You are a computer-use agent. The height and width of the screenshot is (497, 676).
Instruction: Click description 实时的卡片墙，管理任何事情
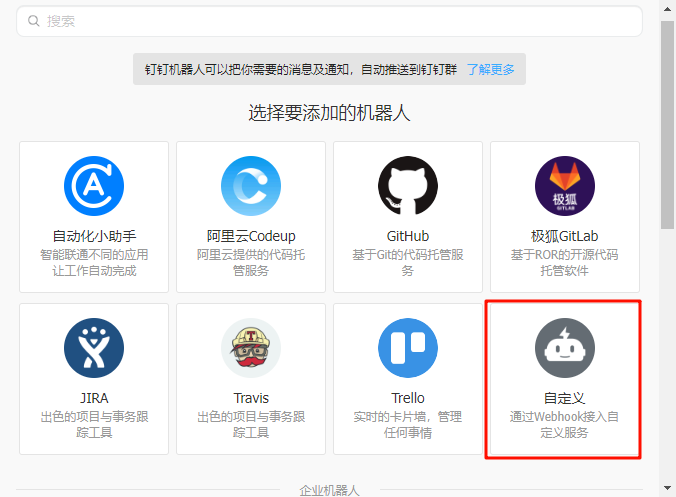click(x=408, y=425)
